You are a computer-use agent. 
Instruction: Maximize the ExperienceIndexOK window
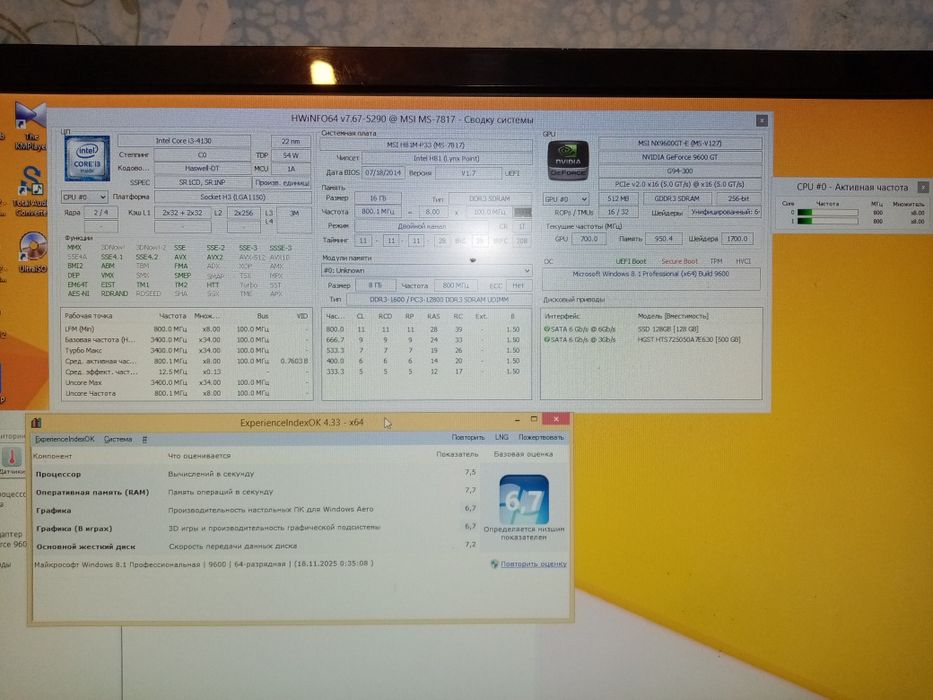(534, 419)
